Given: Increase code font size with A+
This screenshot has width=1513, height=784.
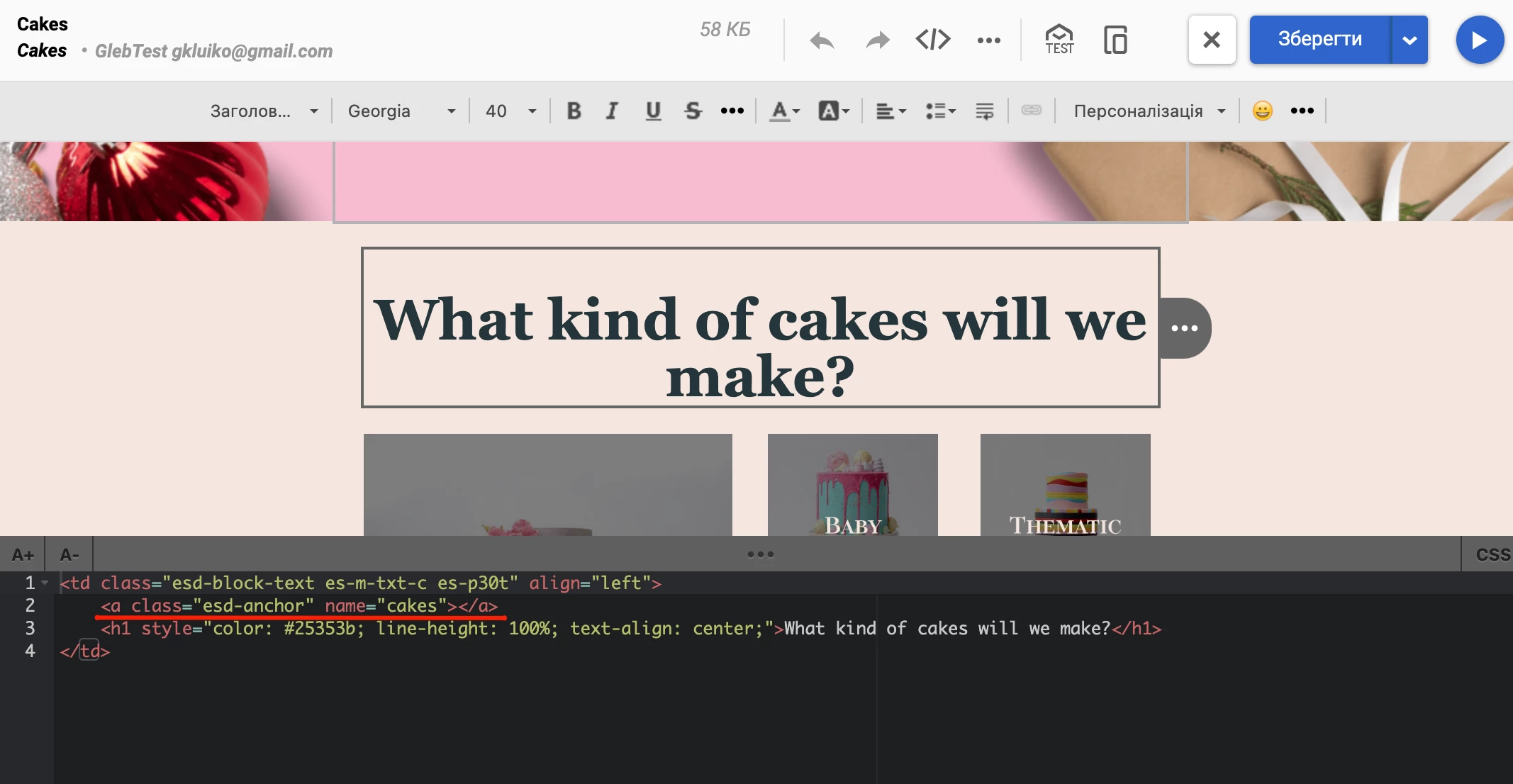Looking at the screenshot, I should coord(23,554).
